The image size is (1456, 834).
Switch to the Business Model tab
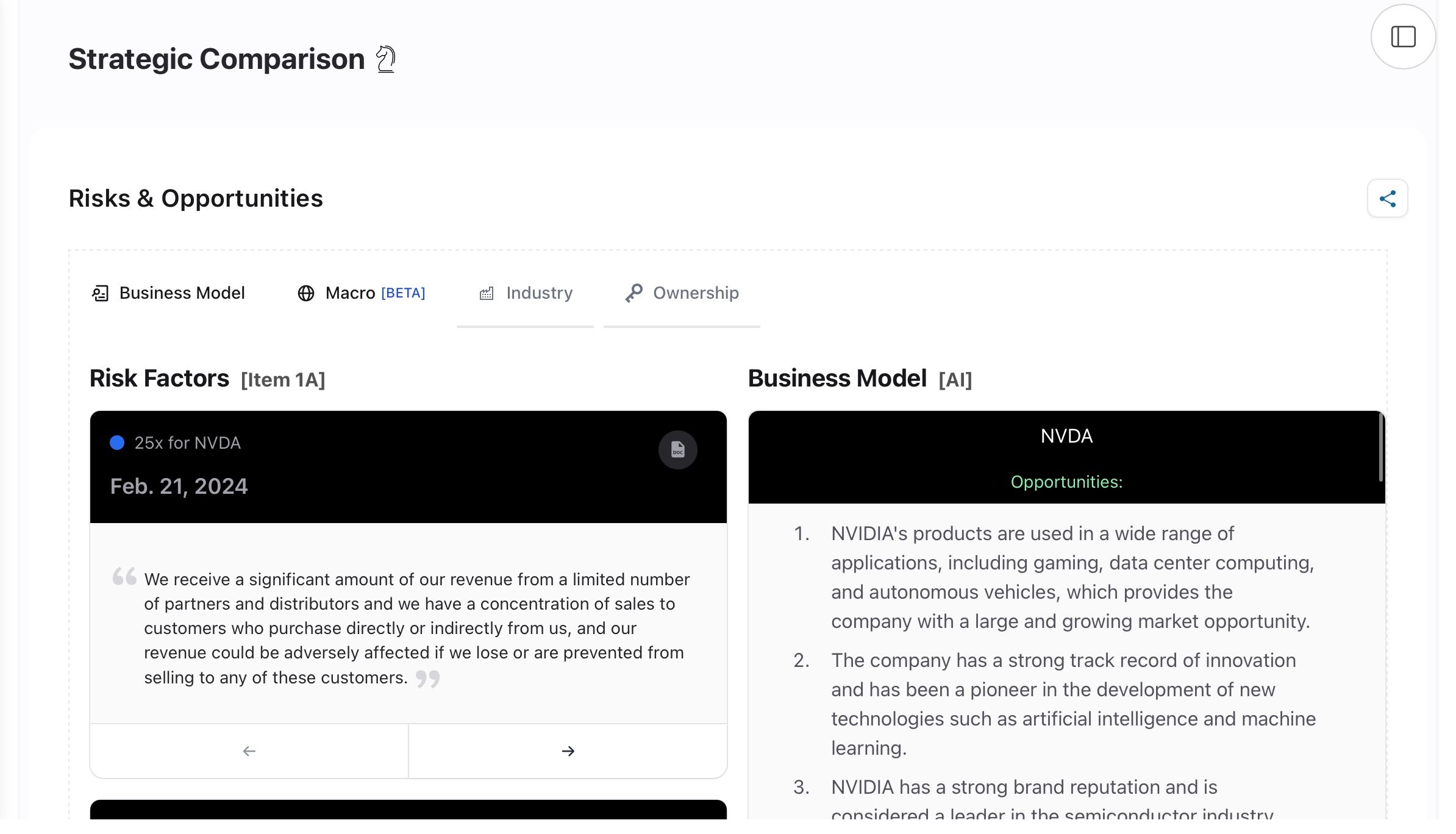click(x=168, y=293)
